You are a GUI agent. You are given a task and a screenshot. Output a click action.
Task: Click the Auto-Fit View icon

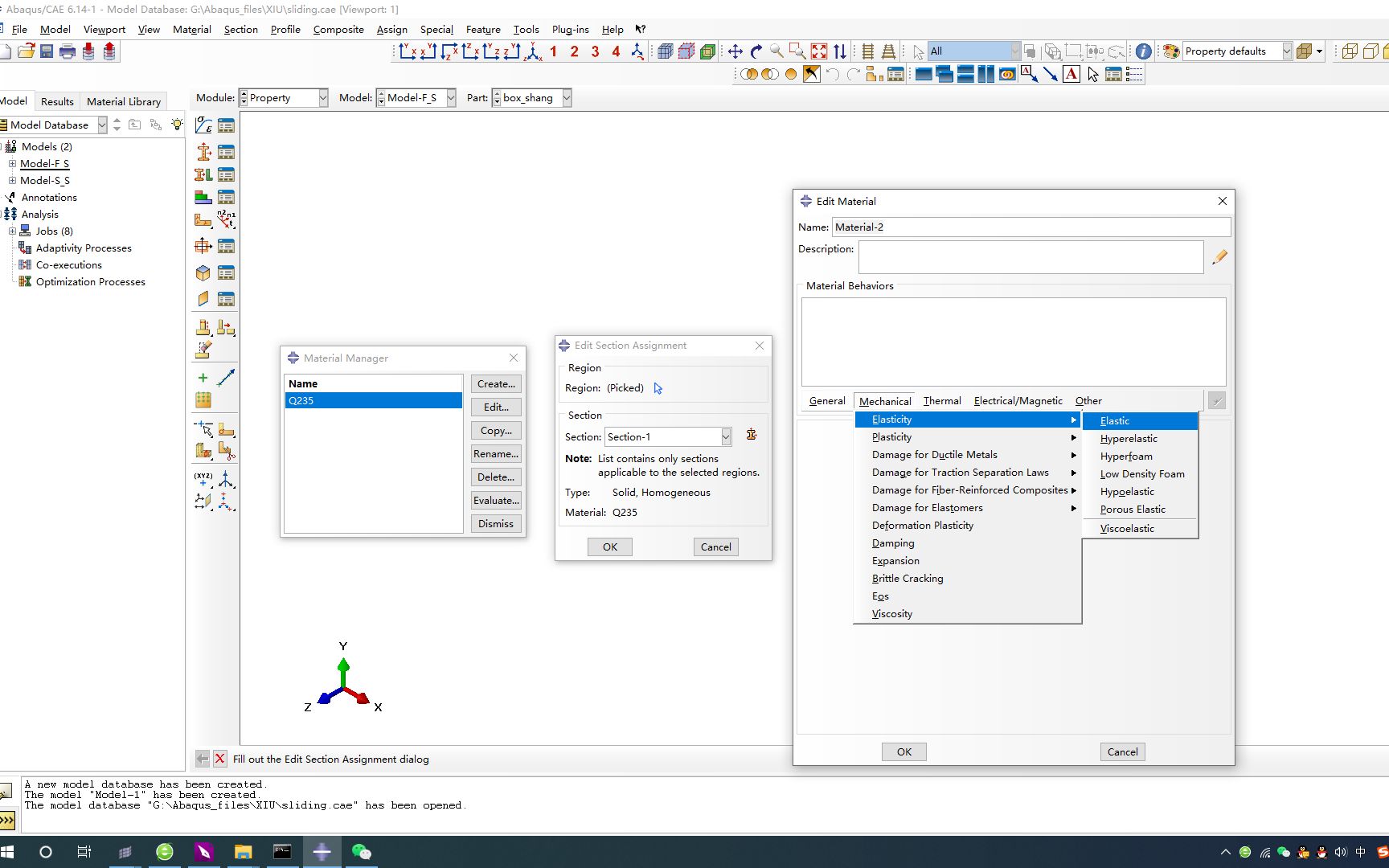click(818, 51)
